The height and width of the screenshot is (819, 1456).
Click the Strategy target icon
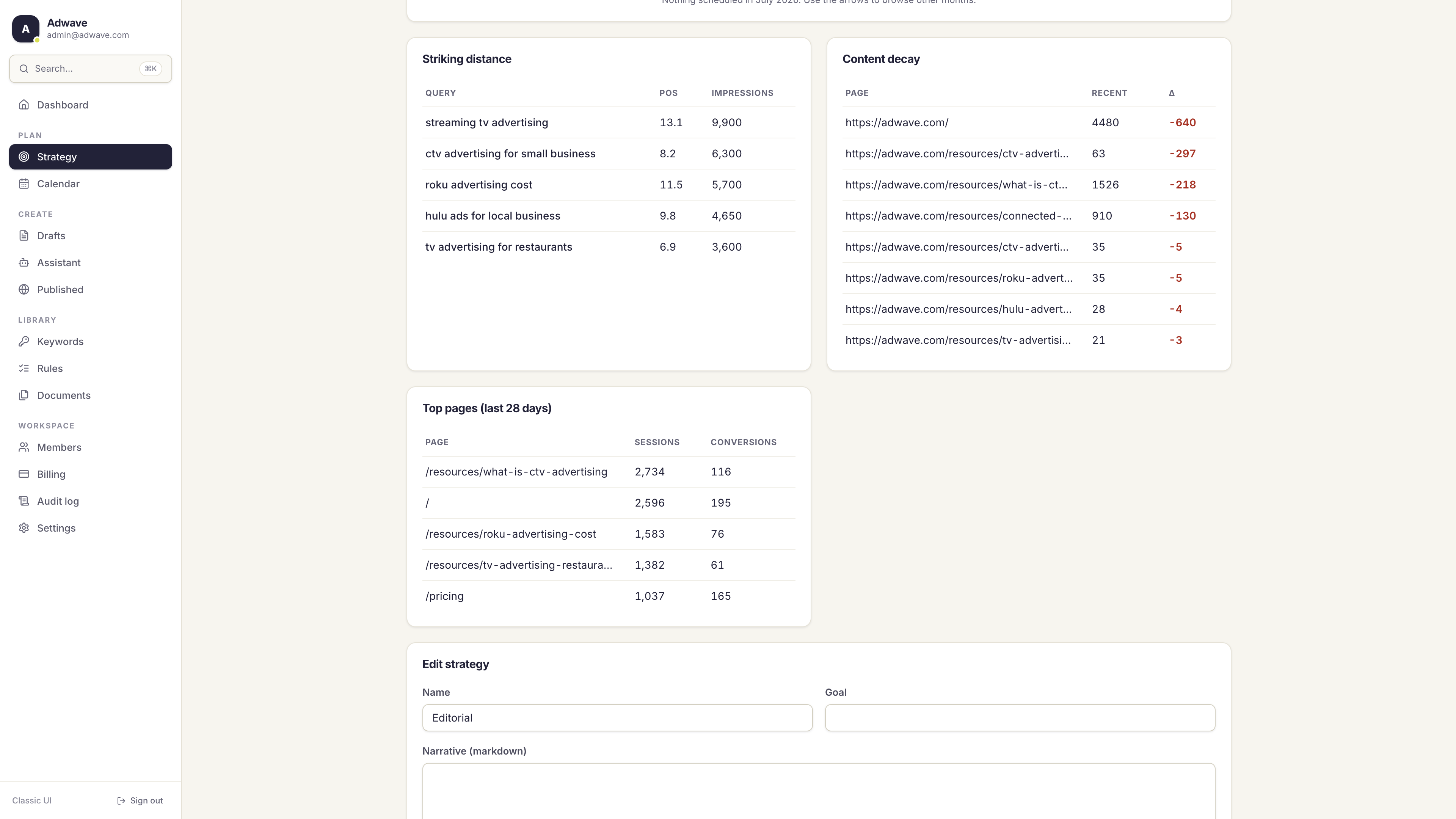24,157
